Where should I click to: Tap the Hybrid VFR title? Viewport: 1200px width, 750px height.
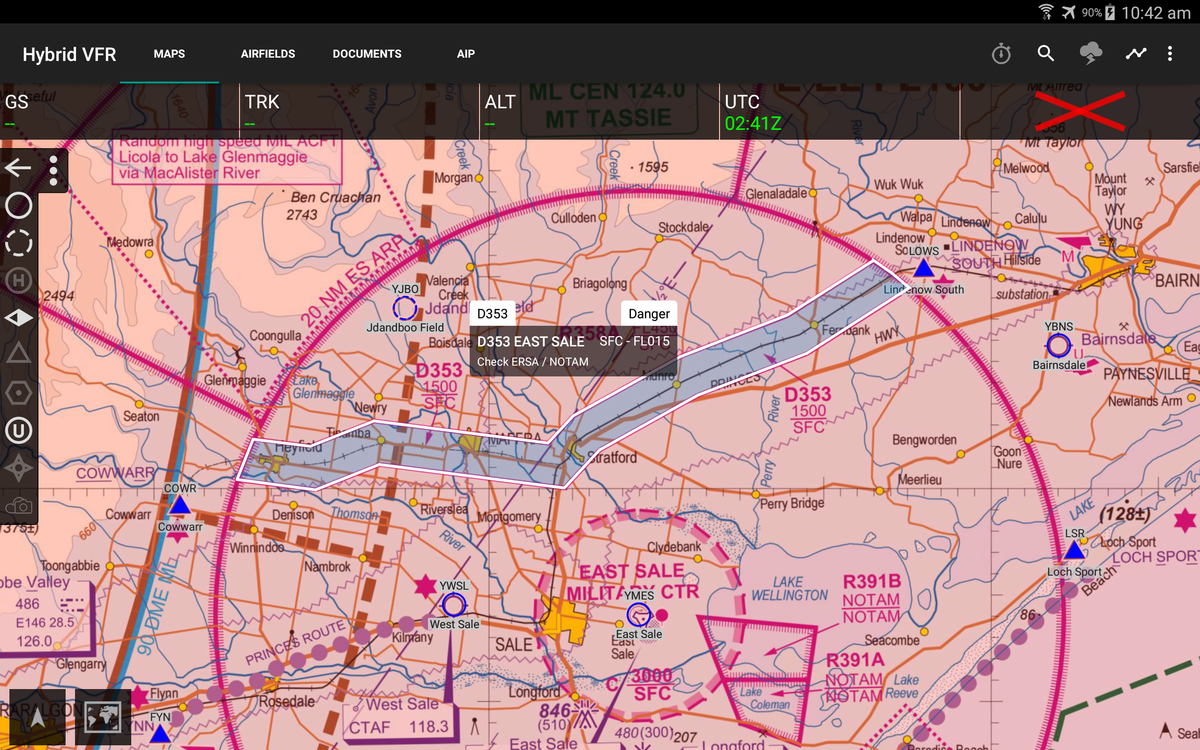tap(70, 54)
